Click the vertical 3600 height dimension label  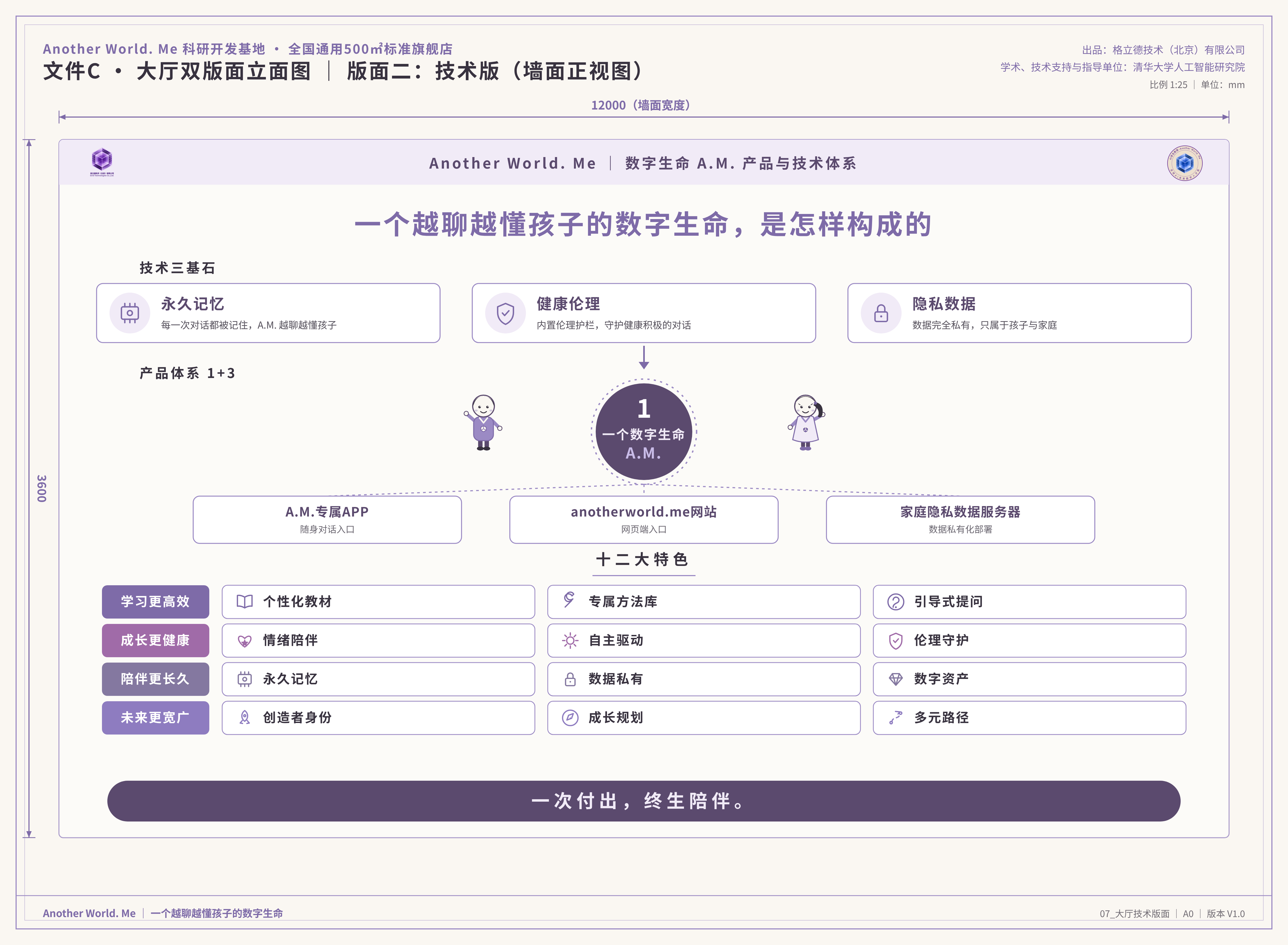point(42,489)
